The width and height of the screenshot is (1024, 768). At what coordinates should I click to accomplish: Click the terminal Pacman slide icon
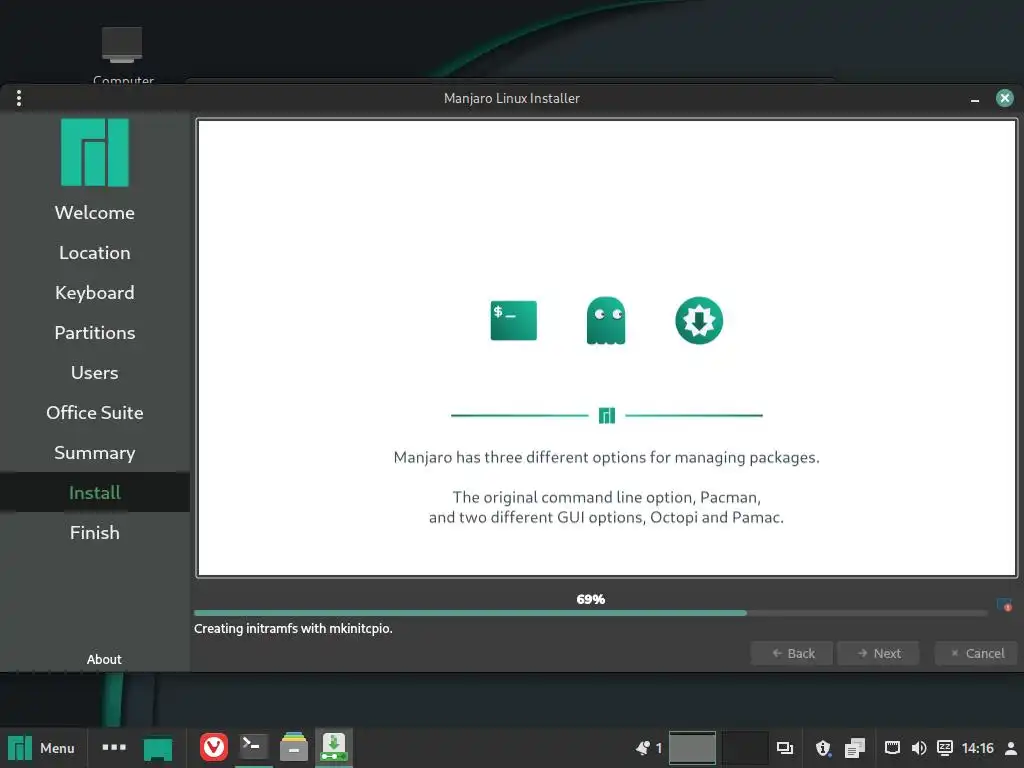[x=513, y=320]
